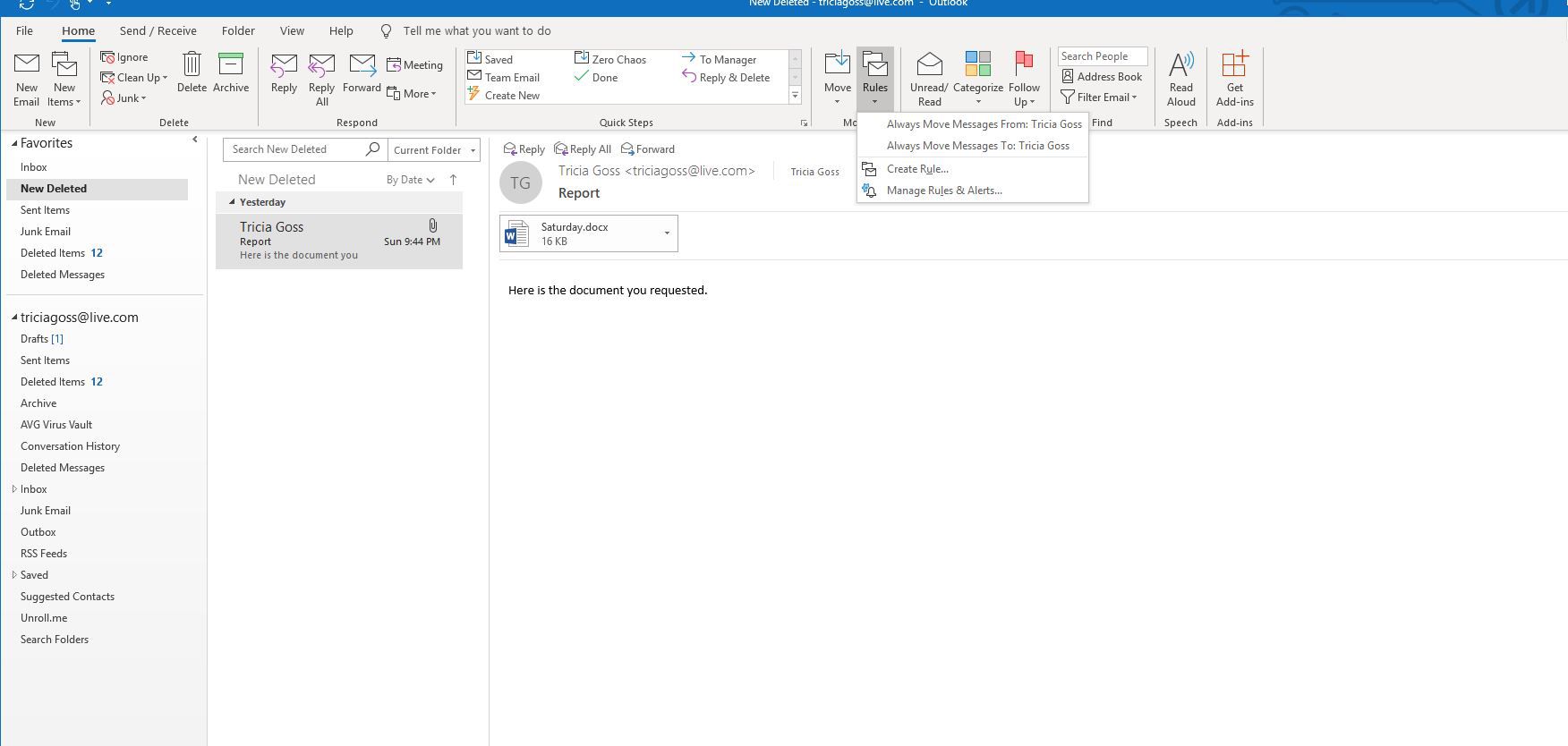Choose Always Move Messages To: Tricia Goss
The height and width of the screenshot is (746, 1568).
pyautogui.click(x=973, y=146)
